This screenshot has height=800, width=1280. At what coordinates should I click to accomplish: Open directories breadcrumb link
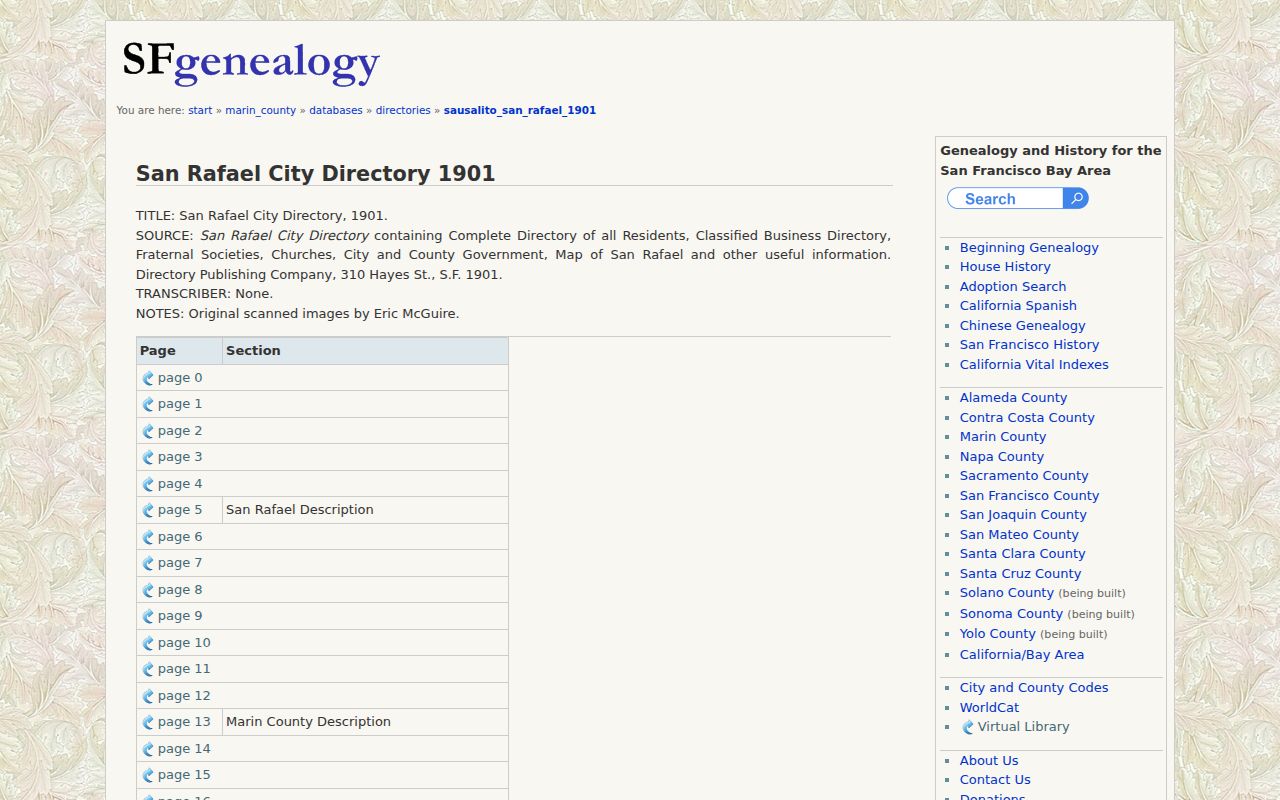[403, 111]
